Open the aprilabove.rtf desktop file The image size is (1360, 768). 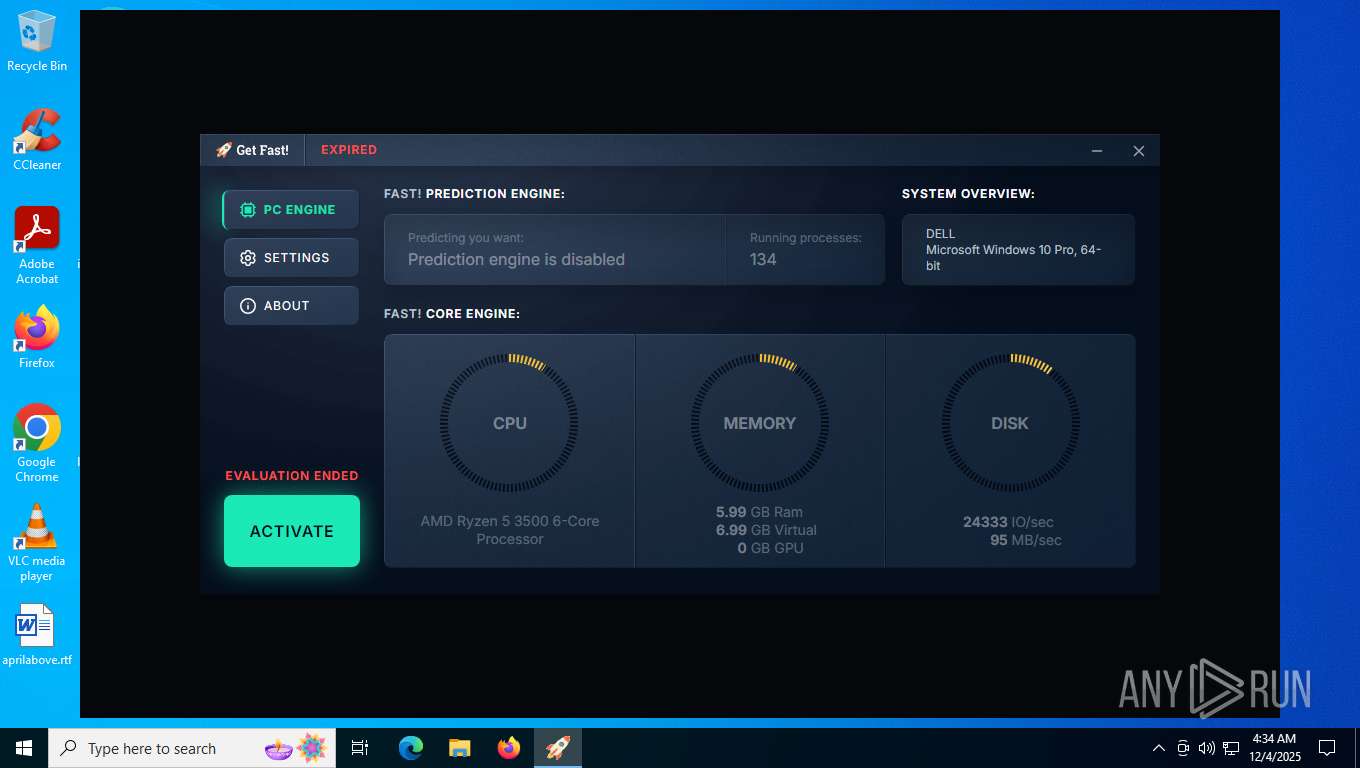[37, 635]
